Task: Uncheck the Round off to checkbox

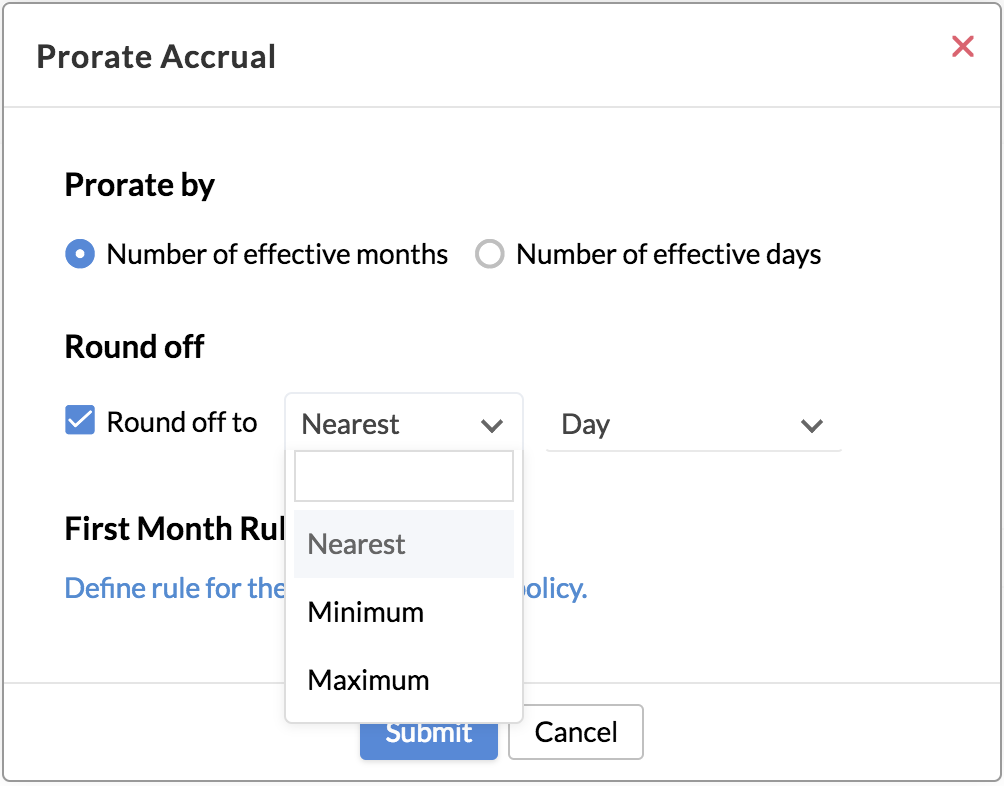Action: [x=80, y=421]
